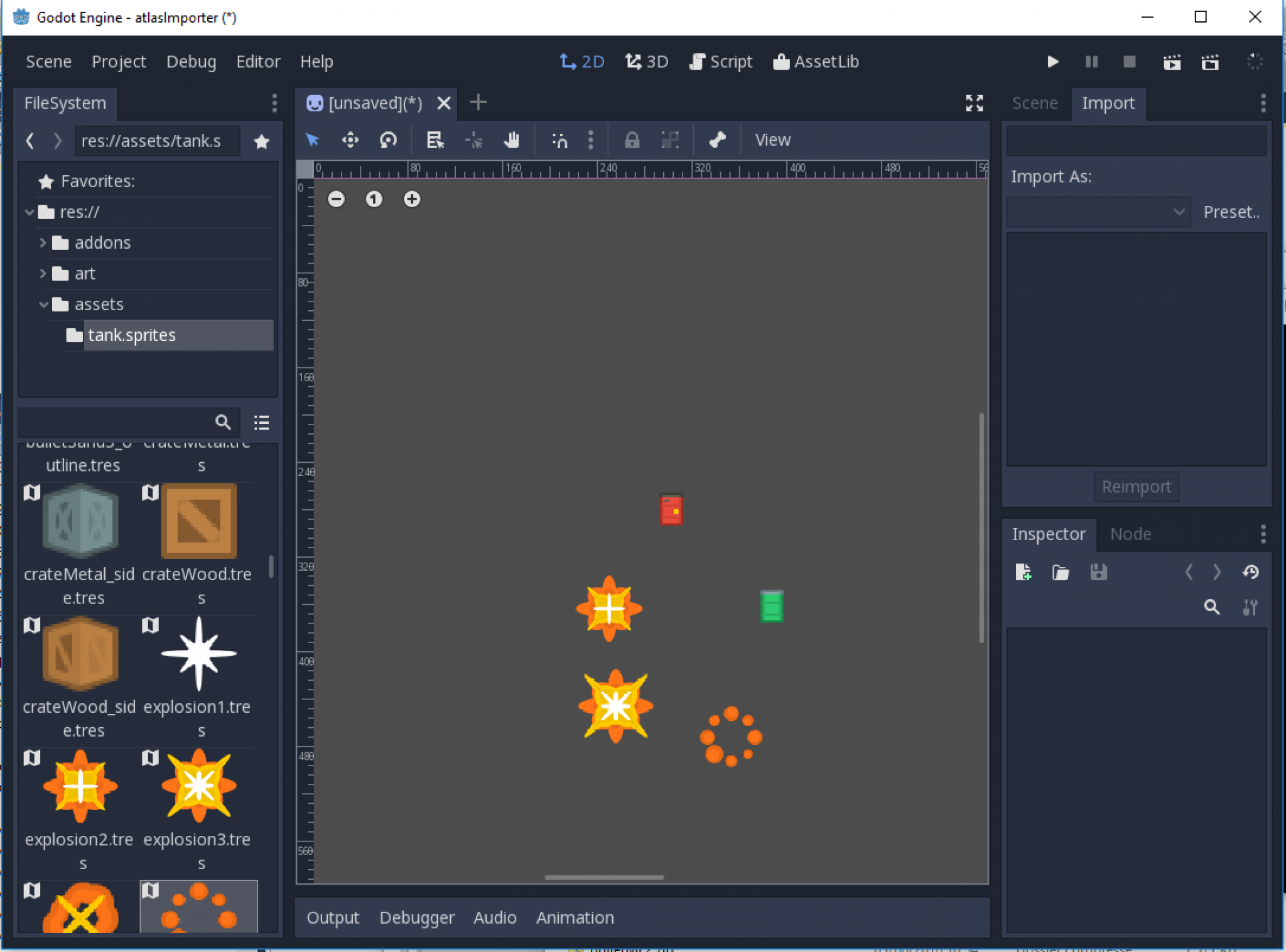Collapse the assets folder

click(43, 305)
